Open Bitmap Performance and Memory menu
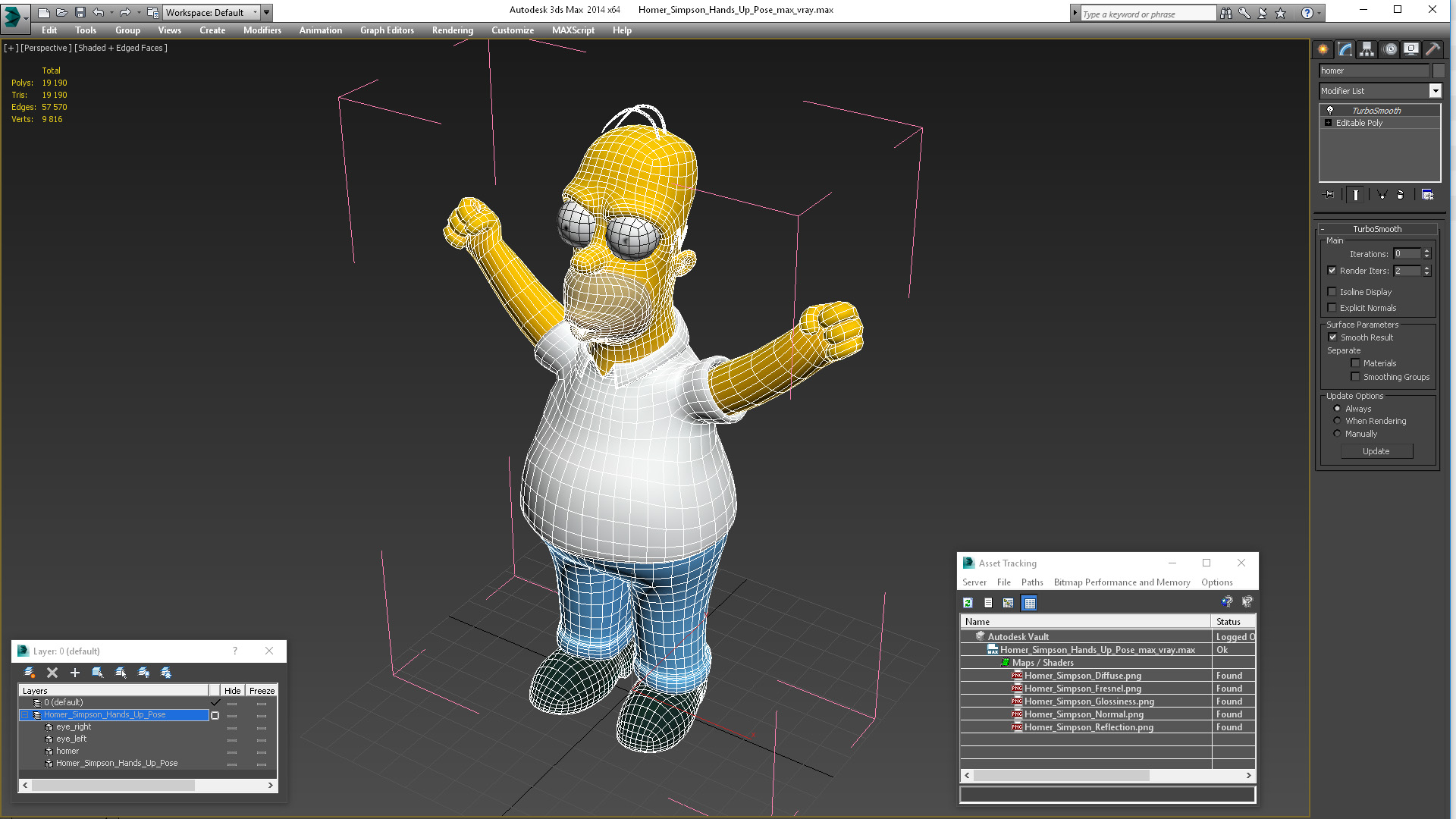1456x819 pixels. (1122, 582)
